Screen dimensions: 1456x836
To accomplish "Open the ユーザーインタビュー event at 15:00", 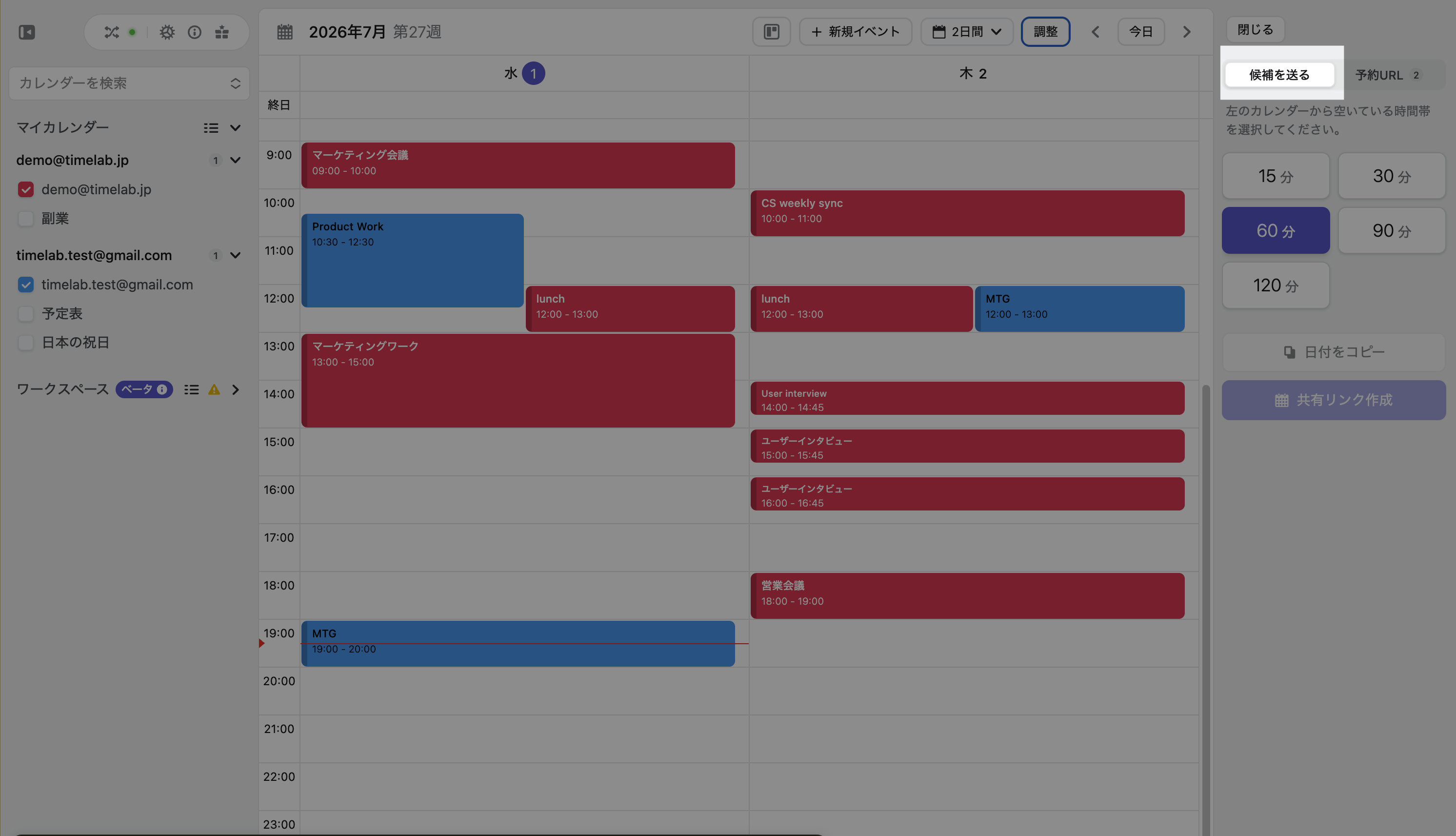I will pyautogui.click(x=967, y=446).
